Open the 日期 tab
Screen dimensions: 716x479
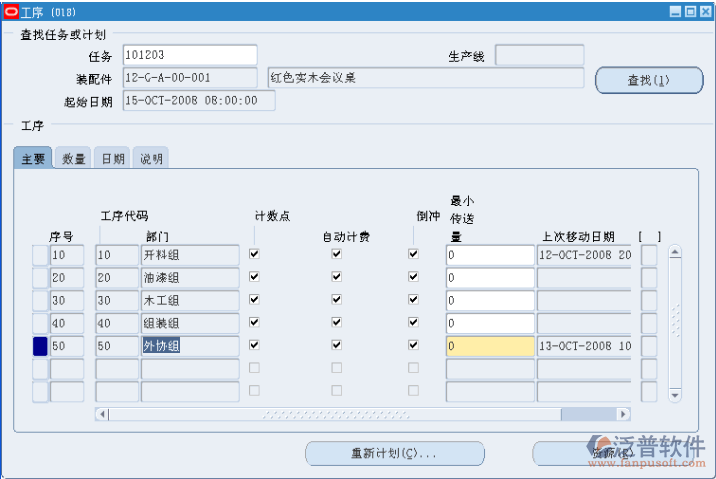coord(112,158)
